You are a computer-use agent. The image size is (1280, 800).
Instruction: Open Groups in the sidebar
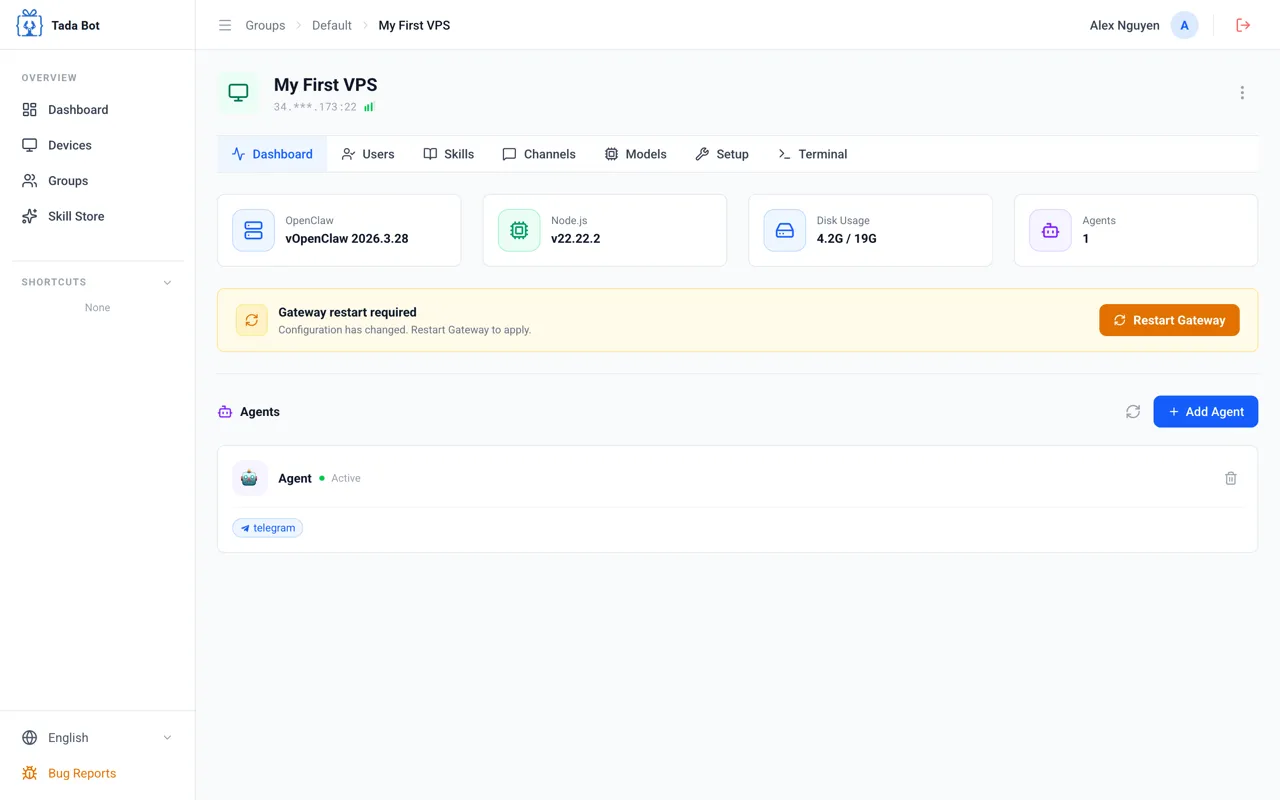(97, 181)
